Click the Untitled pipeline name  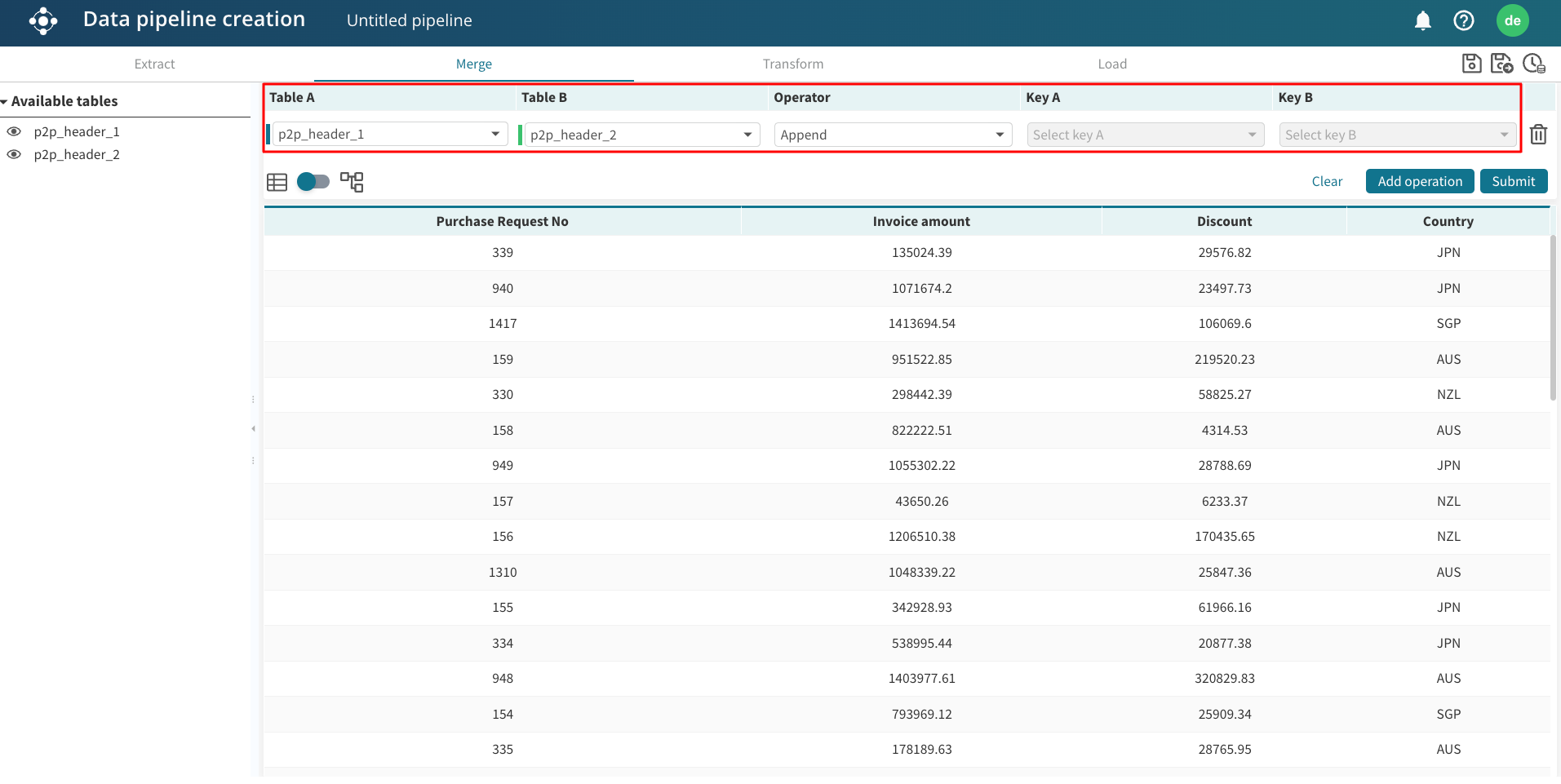409,20
